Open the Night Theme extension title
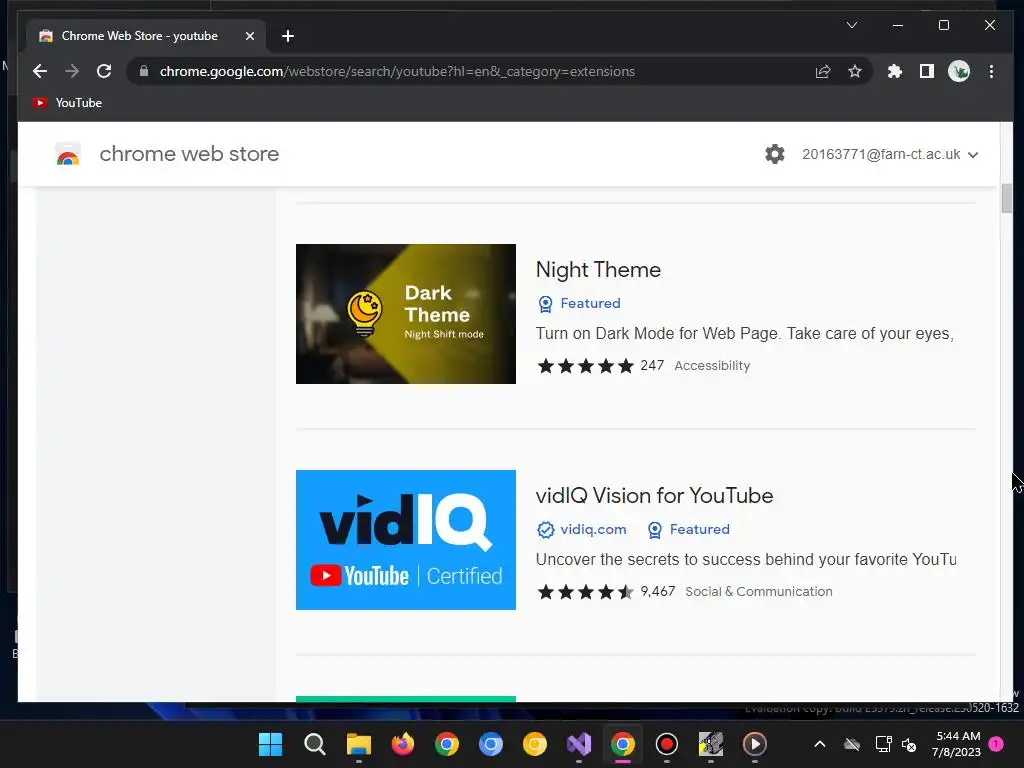 (598, 270)
